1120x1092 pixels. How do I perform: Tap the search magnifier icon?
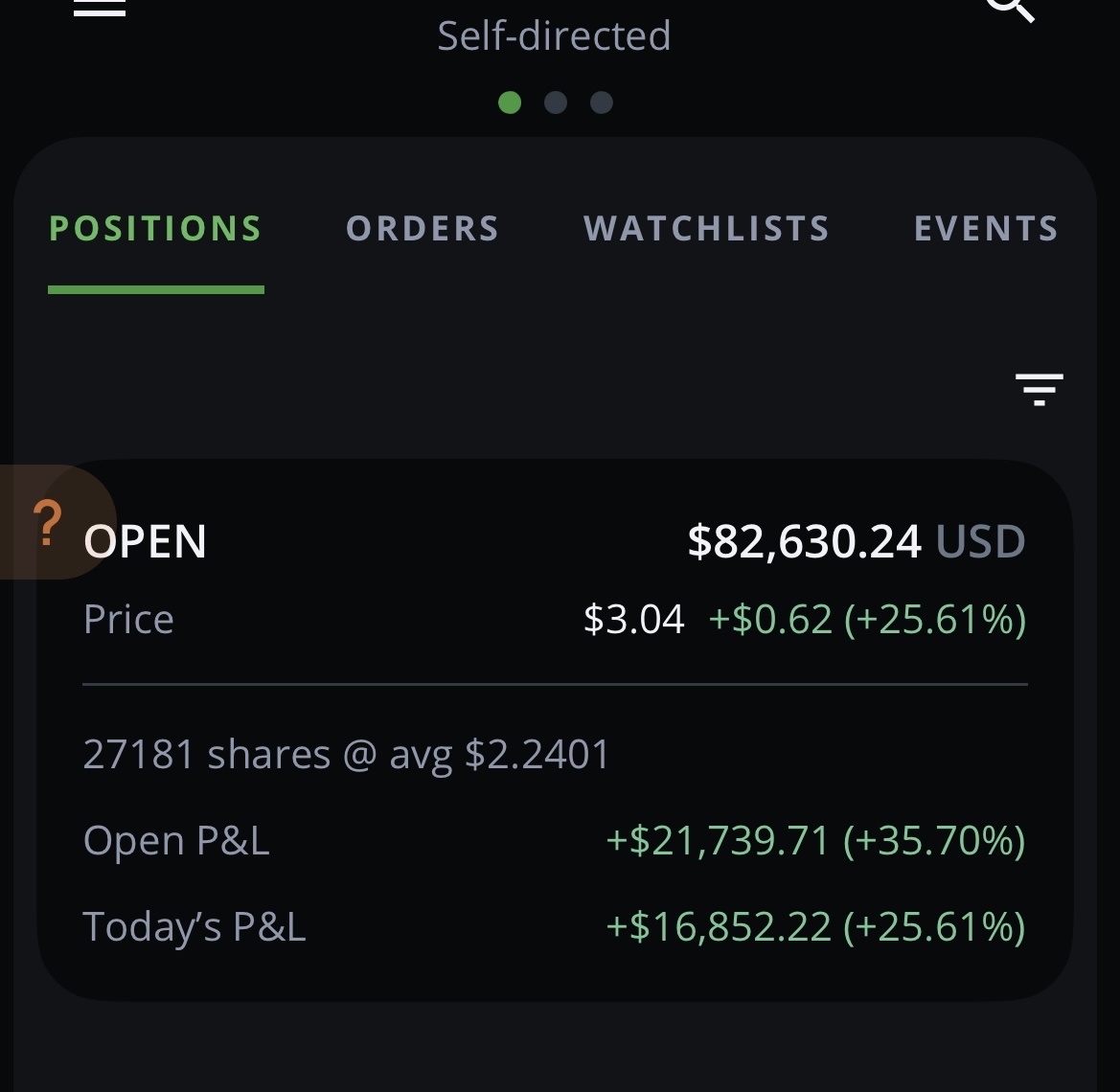point(1009,10)
